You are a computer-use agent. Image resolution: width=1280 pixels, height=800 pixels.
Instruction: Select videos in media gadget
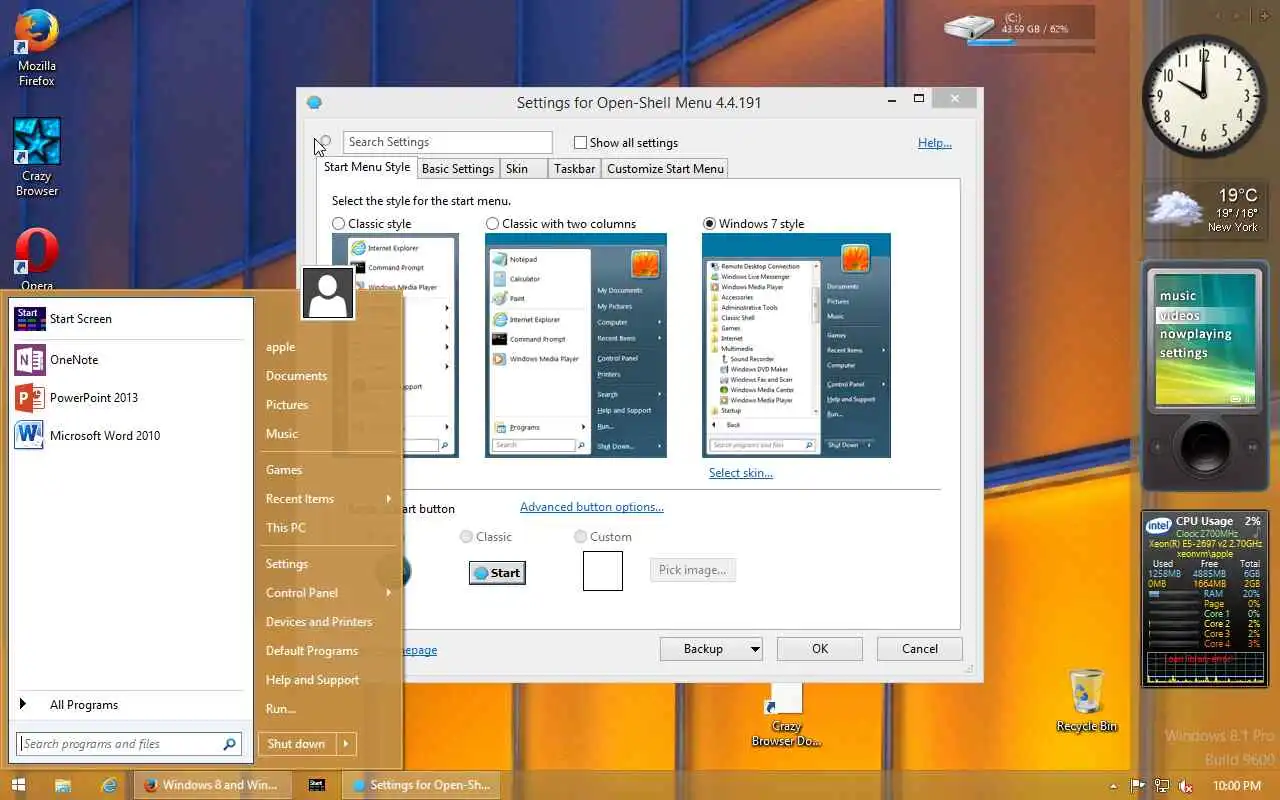pyautogui.click(x=1180, y=315)
